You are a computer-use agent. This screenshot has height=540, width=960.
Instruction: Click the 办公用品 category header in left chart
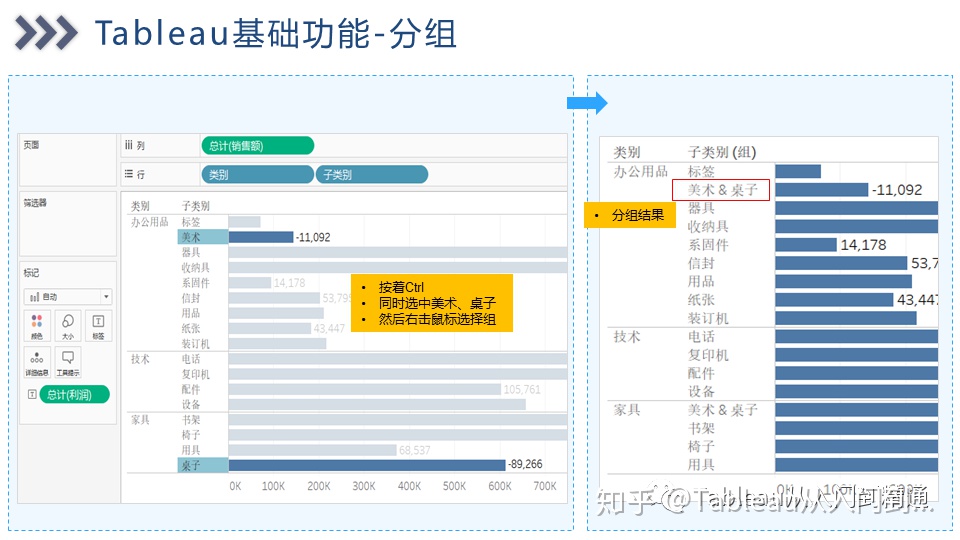point(149,222)
